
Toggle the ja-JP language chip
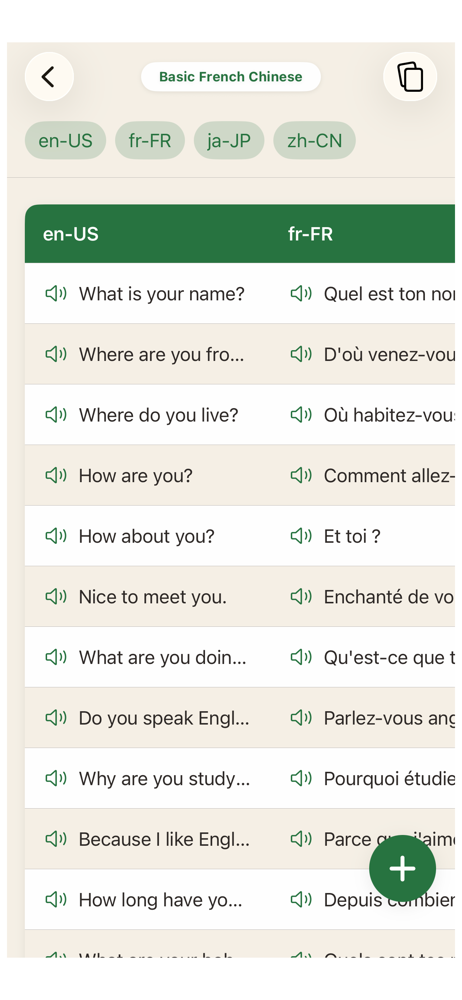pos(229,140)
